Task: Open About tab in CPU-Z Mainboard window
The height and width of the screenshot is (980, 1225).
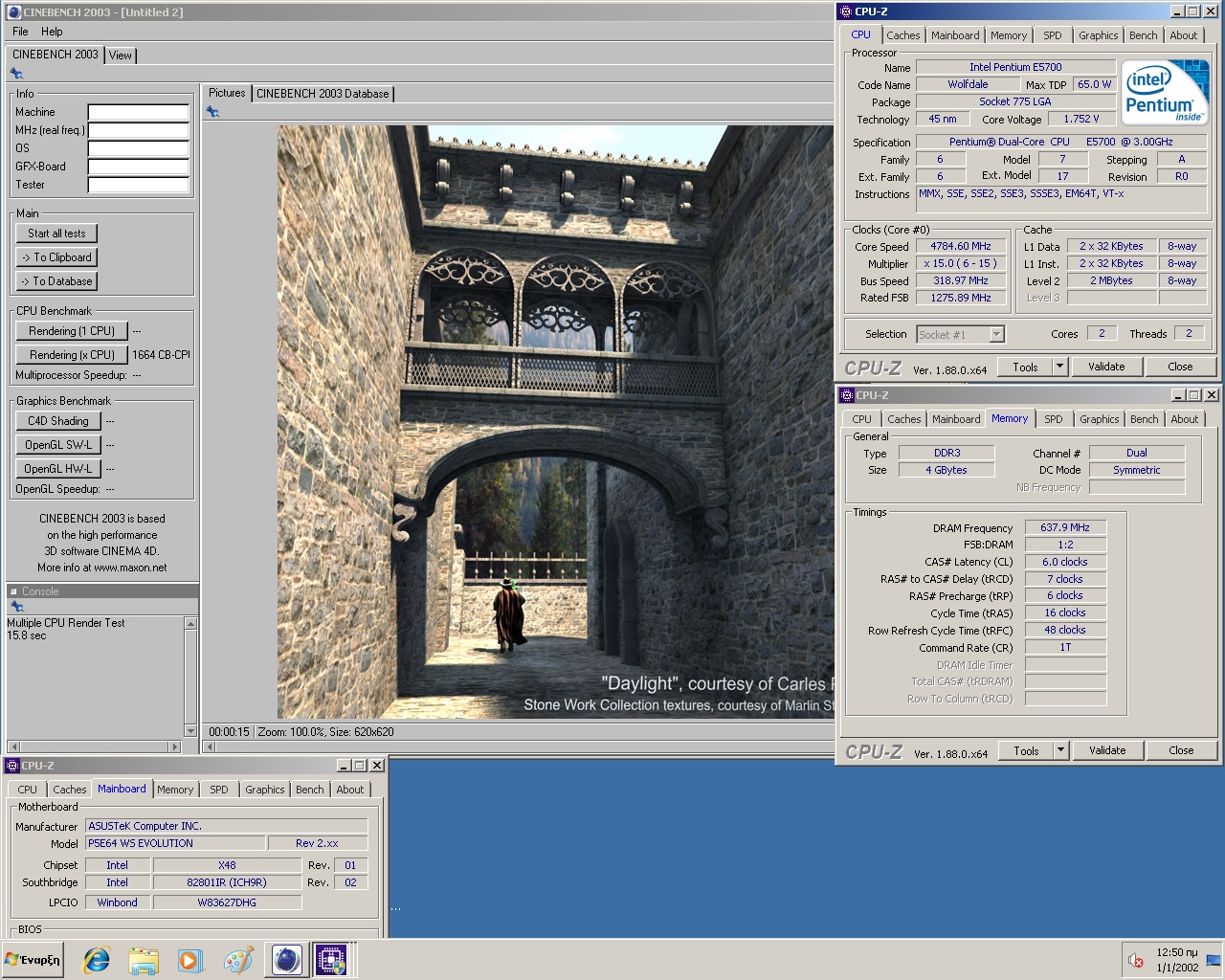Action: pos(350,790)
